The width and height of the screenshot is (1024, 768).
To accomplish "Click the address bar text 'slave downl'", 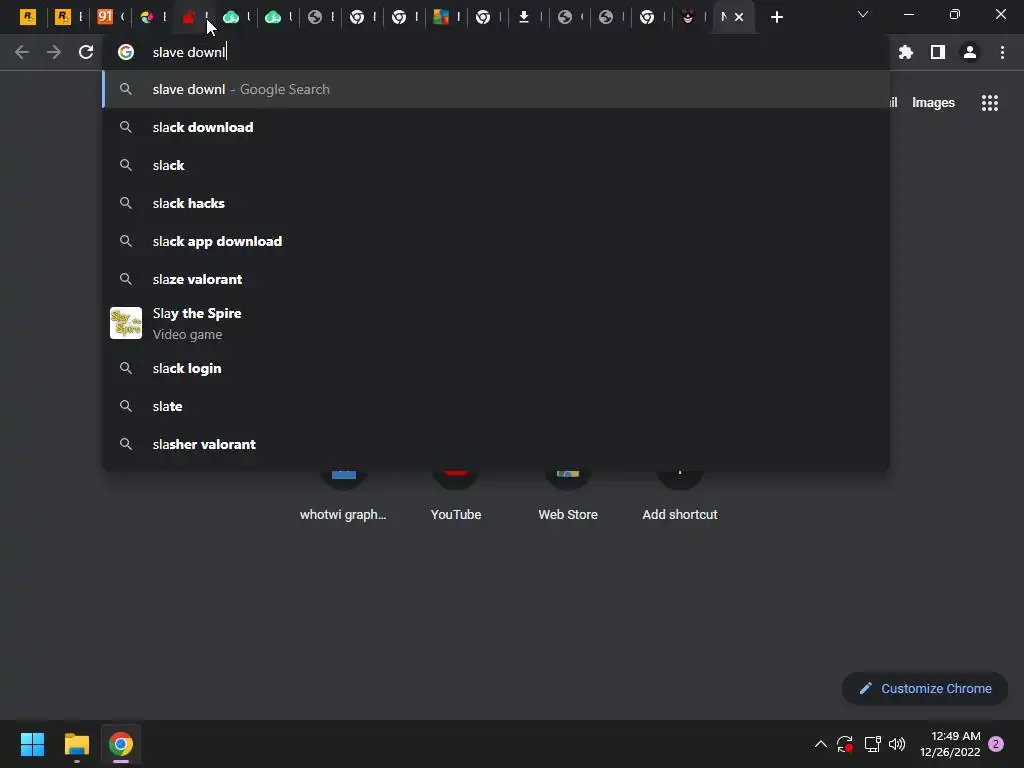I will pyautogui.click(x=189, y=52).
